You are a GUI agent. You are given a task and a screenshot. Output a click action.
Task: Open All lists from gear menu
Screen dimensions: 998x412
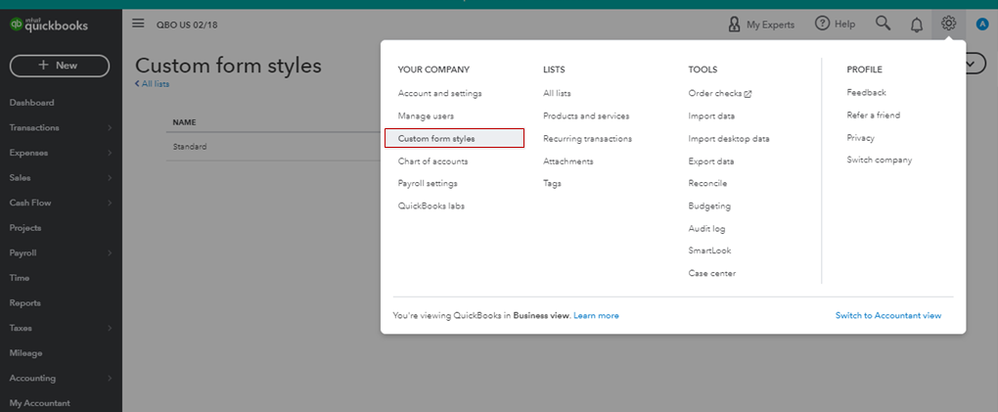click(x=557, y=93)
